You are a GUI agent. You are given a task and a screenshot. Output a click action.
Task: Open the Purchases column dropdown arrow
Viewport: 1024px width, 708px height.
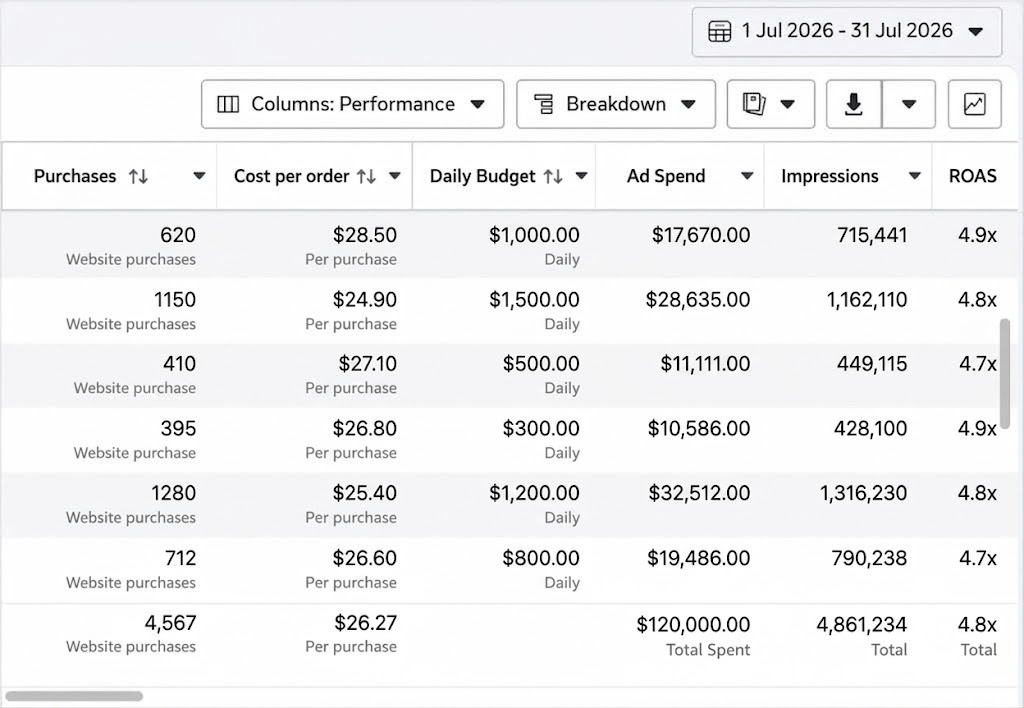point(199,176)
